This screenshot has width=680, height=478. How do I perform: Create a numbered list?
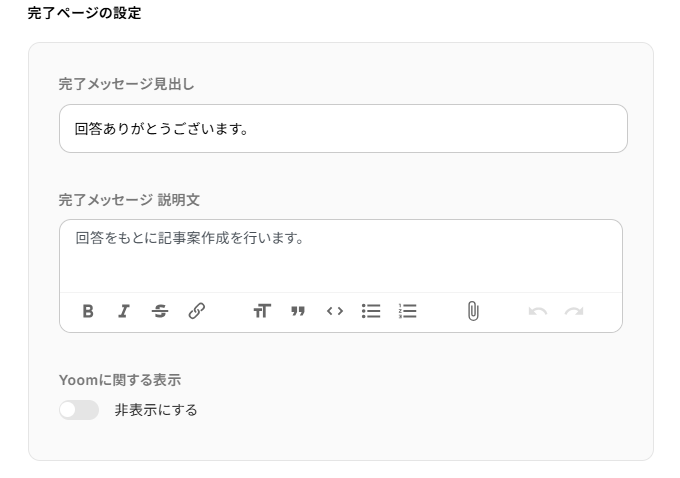pos(407,311)
